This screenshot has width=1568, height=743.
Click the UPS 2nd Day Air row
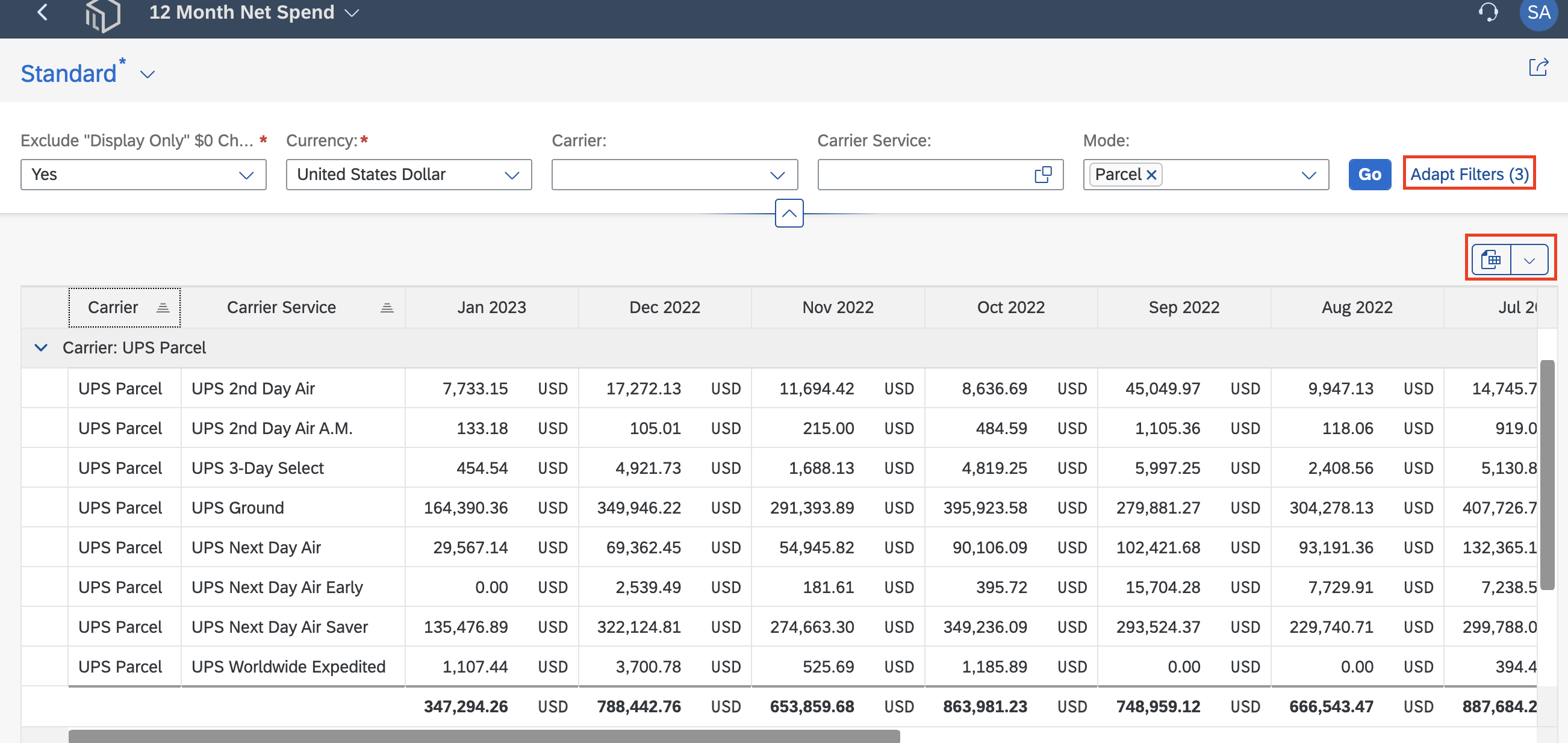[x=779, y=388]
